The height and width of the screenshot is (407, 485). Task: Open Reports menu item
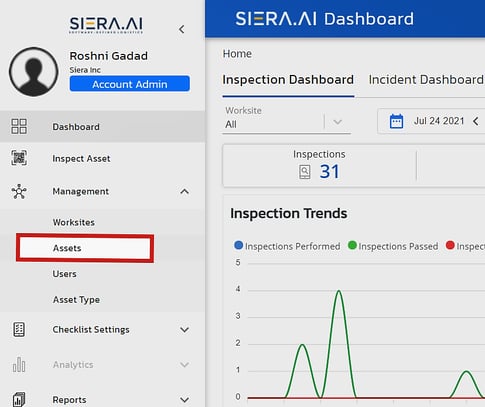click(x=102, y=399)
